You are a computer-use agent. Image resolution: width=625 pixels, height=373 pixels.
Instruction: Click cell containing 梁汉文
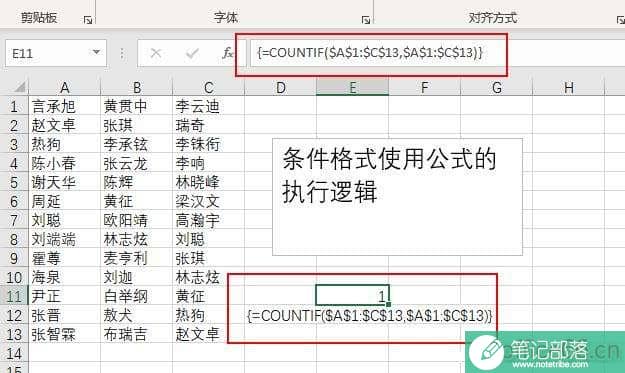[x=208, y=201]
